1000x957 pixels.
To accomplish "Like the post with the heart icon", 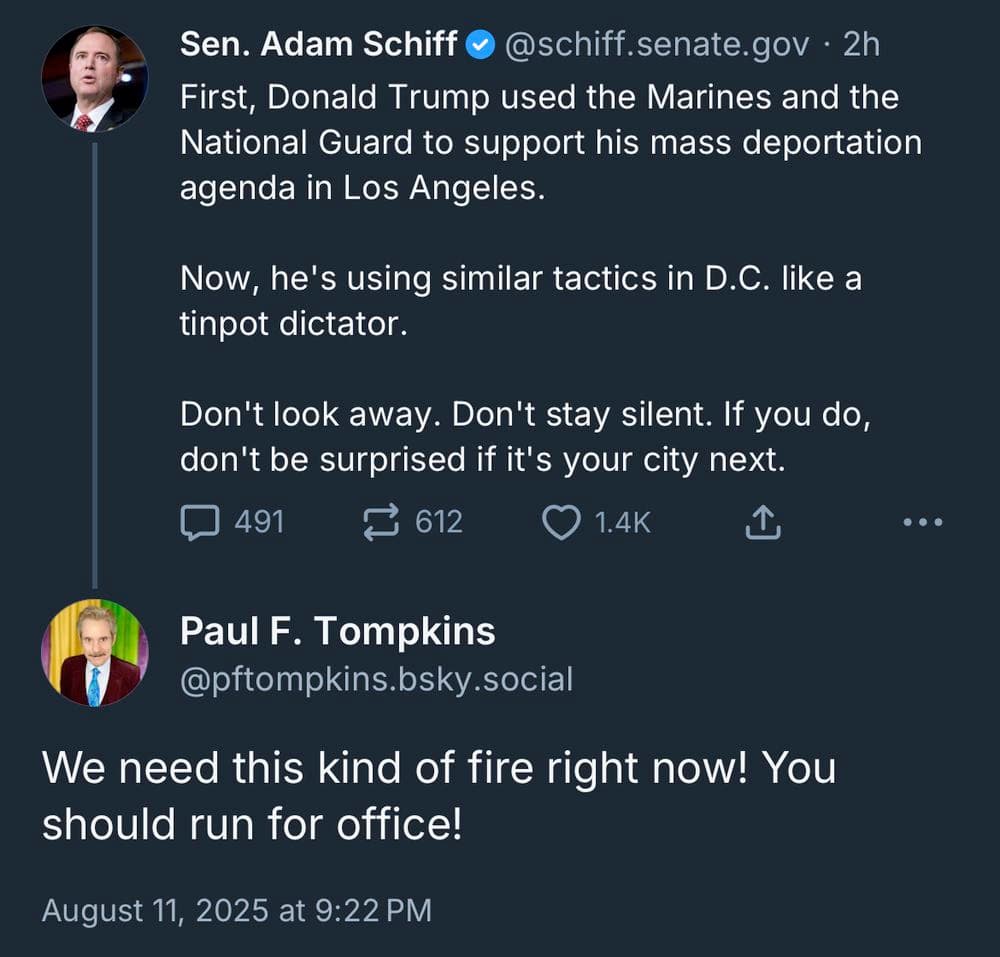I will pos(561,522).
